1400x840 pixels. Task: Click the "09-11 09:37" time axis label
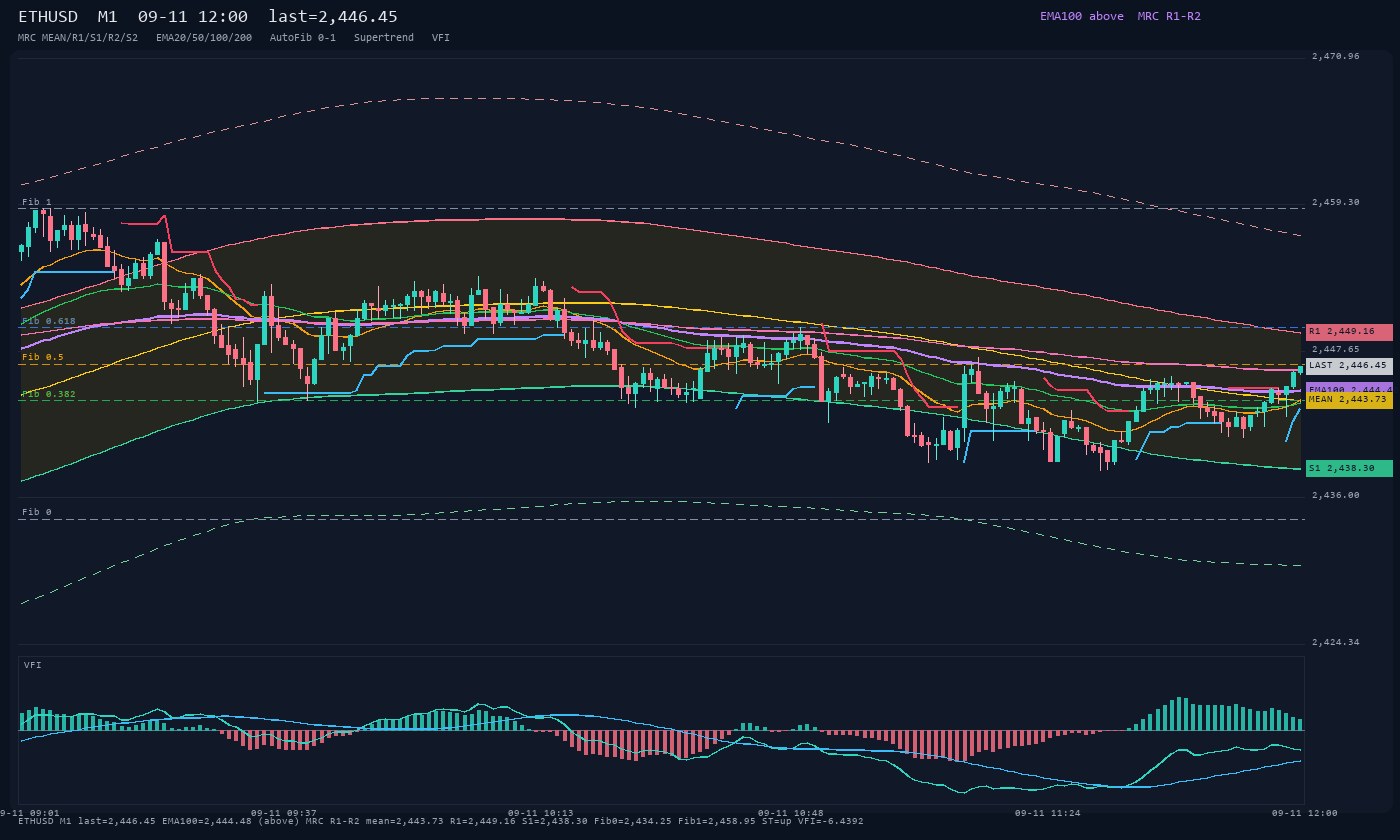click(x=284, y=813)
